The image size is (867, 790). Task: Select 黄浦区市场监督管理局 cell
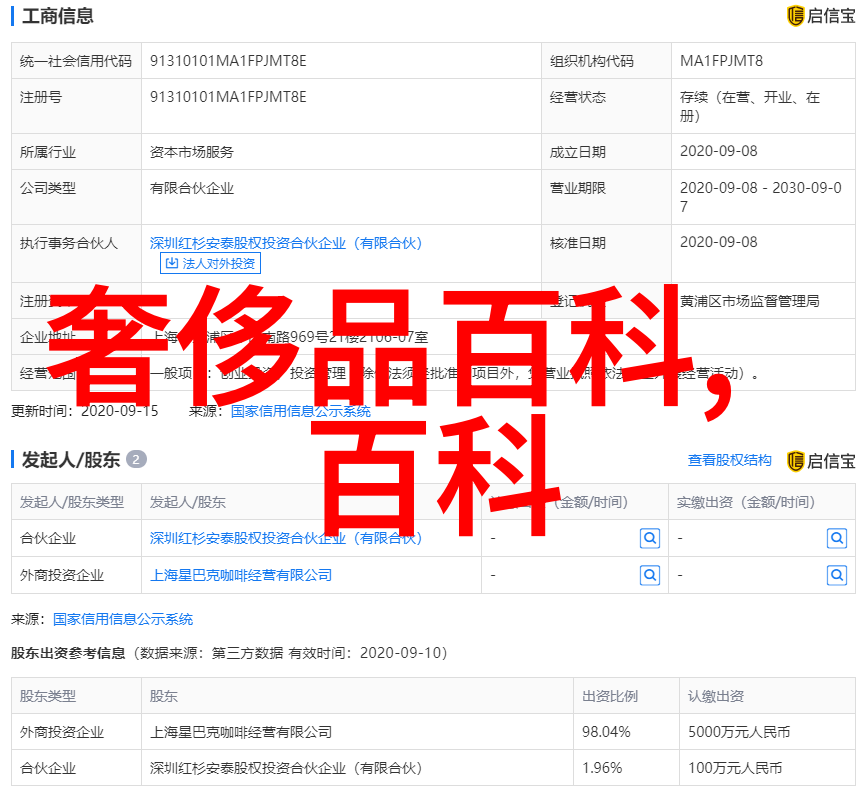(750, 301)
